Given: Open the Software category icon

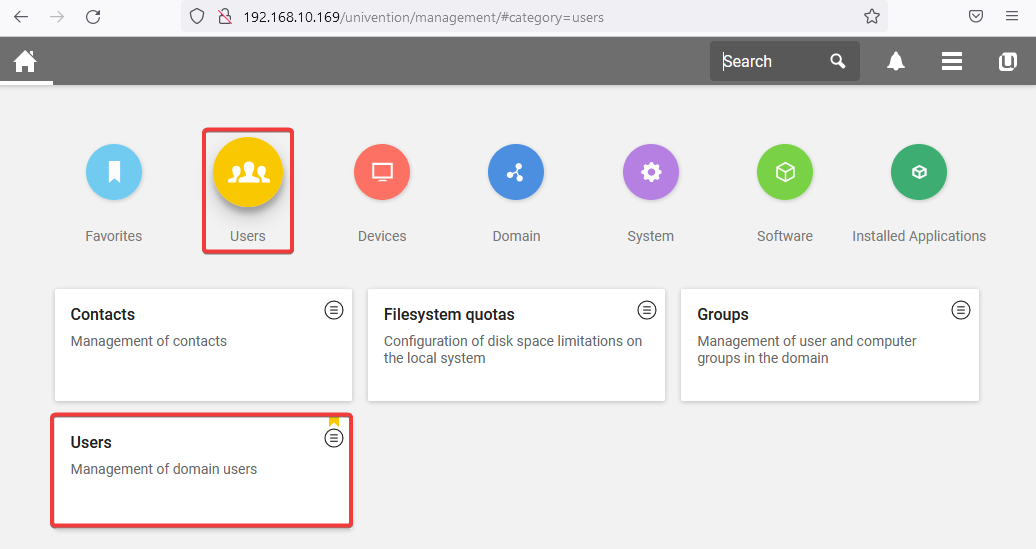Looking at the screenshot, I should 785,172.
